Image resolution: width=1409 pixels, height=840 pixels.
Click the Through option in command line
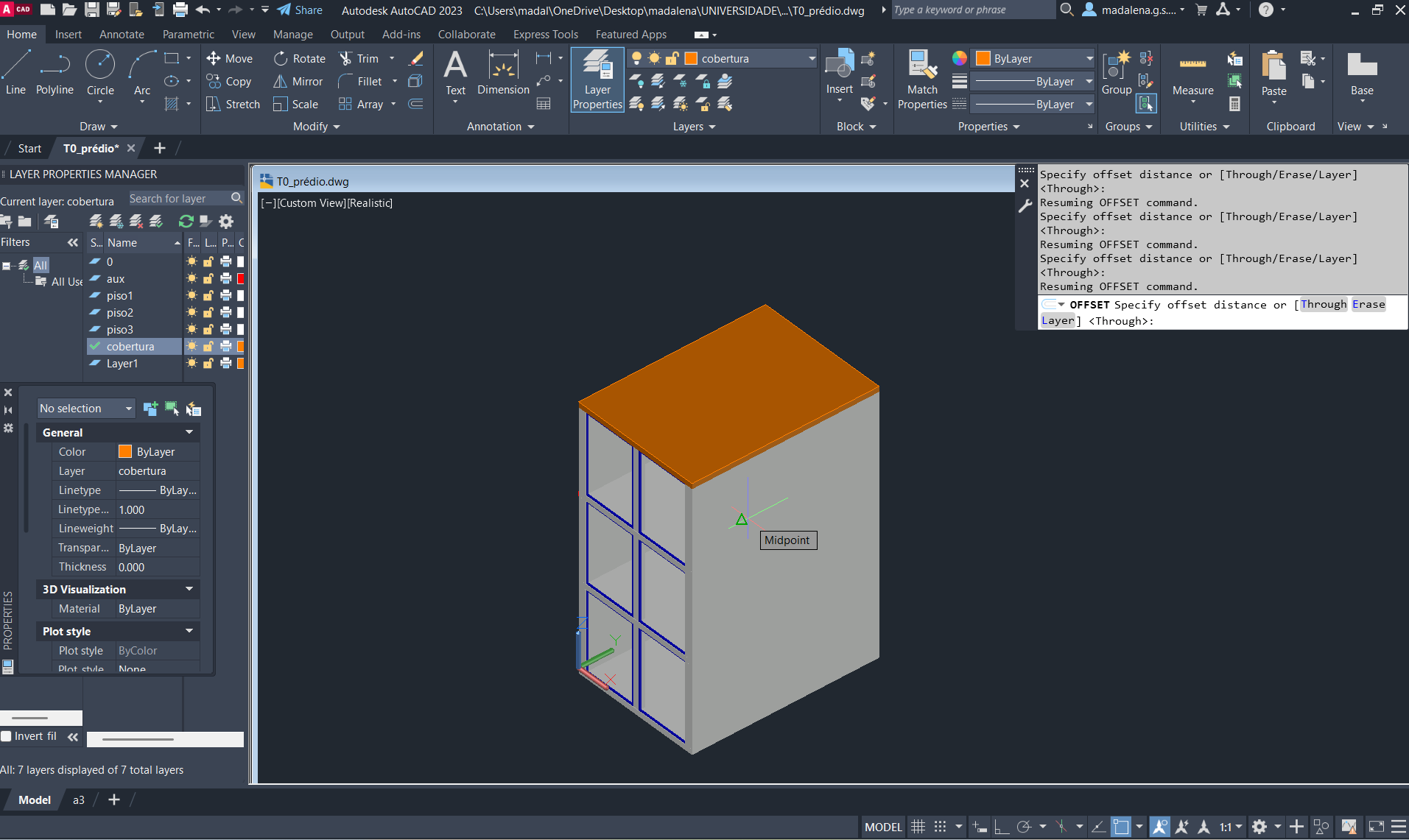pyautogui.click(x=1323, y=305)
